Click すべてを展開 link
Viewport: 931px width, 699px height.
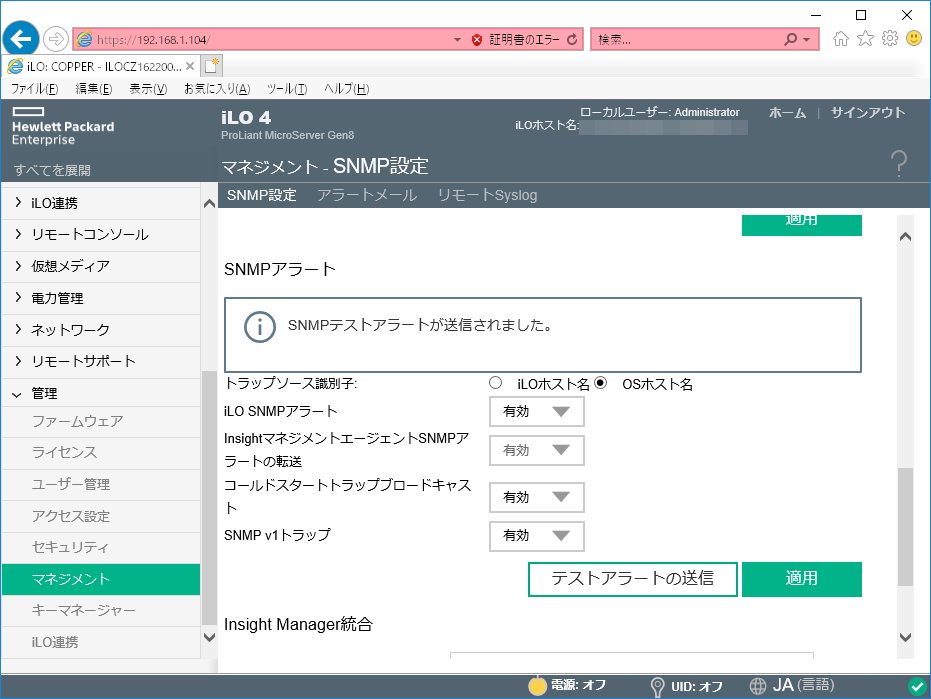(x=52, y=170)
